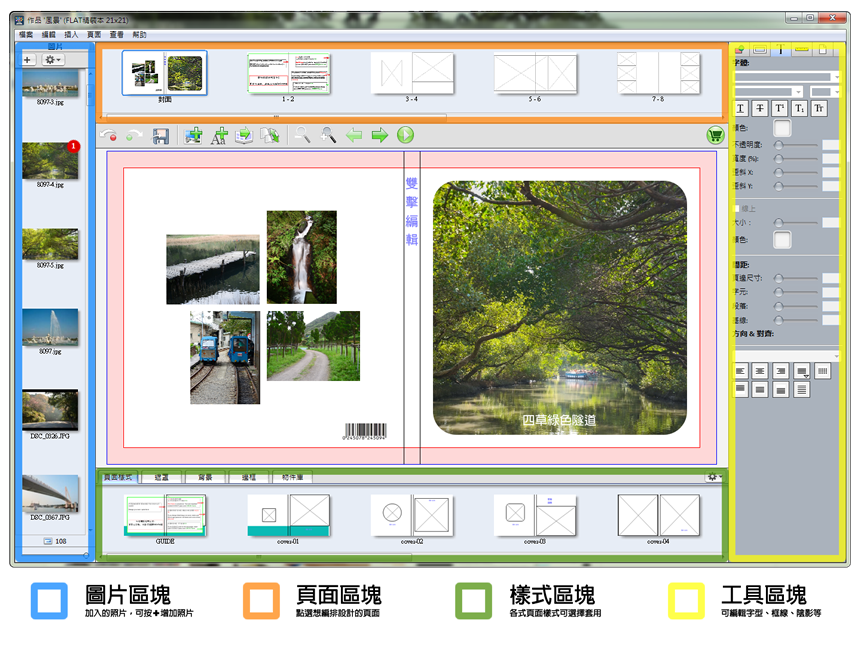Select the 頁面樣式 tab in style panel
Viewport: 860px width, 646px height.
pyautogui.click(x=118, y=478)
